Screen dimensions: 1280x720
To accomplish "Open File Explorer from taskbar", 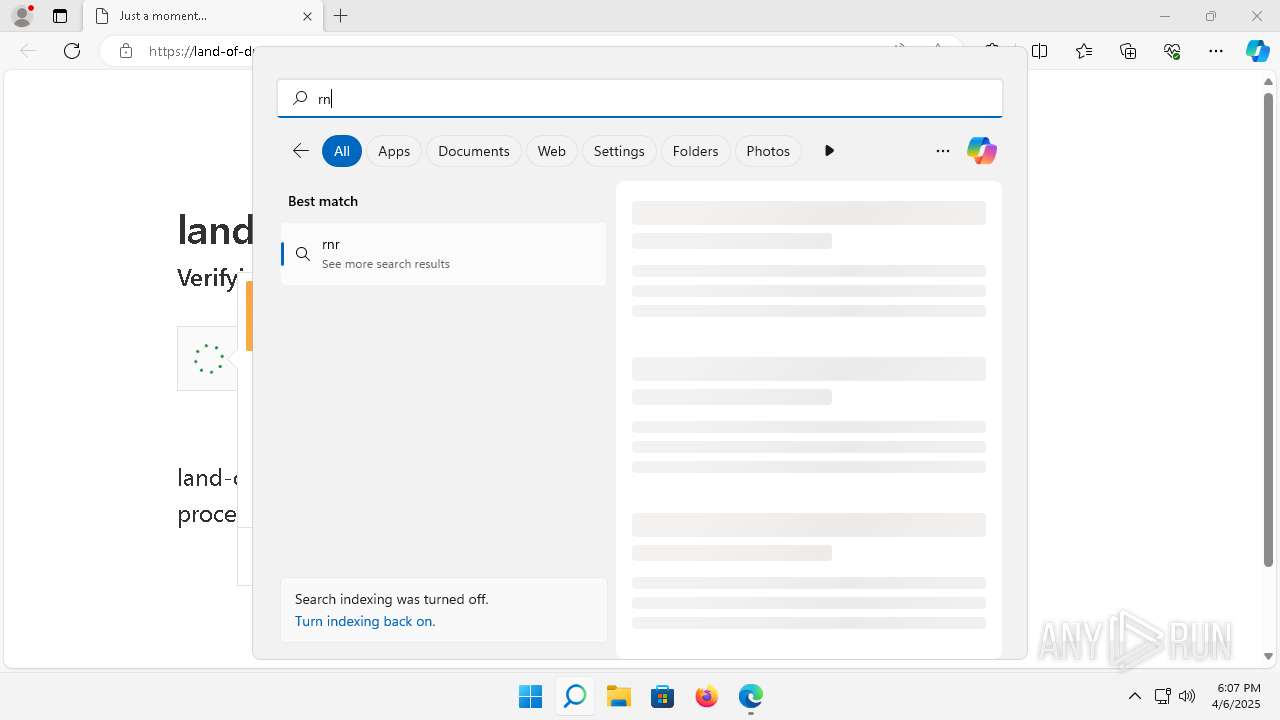I will [x=618, y=696].
